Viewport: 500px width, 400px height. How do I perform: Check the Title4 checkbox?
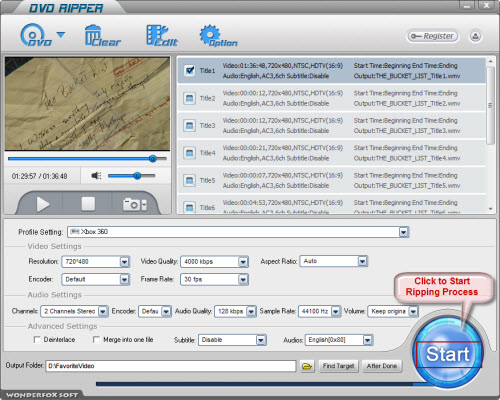point(189,153)
